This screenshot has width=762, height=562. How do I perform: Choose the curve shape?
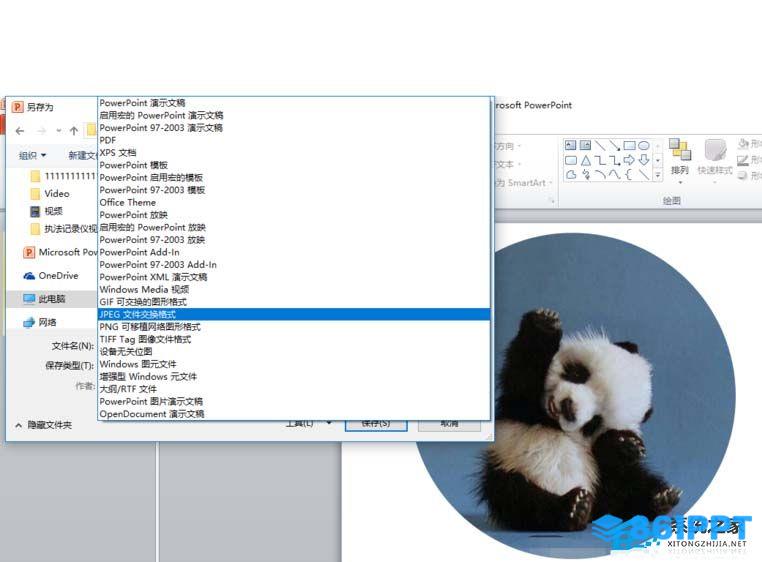(x=615, y=174)
